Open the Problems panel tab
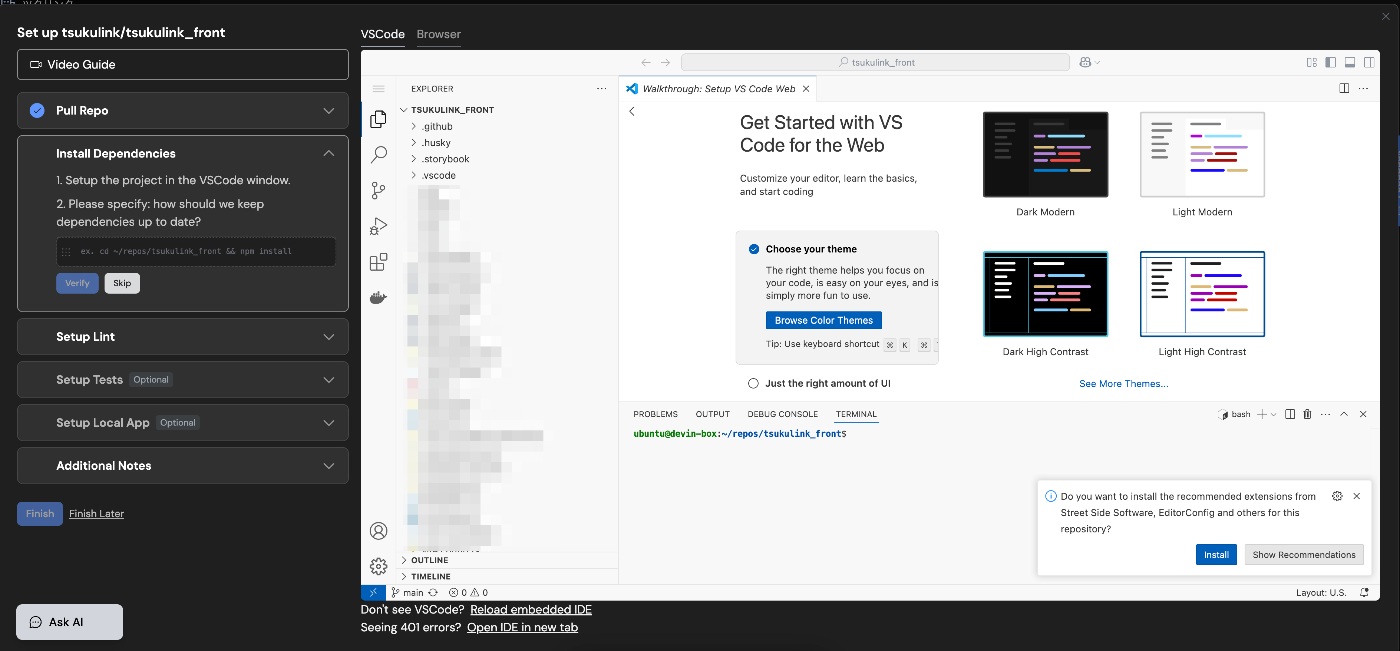The height and width of the screenshot is (651, 1400). point(656,414)
